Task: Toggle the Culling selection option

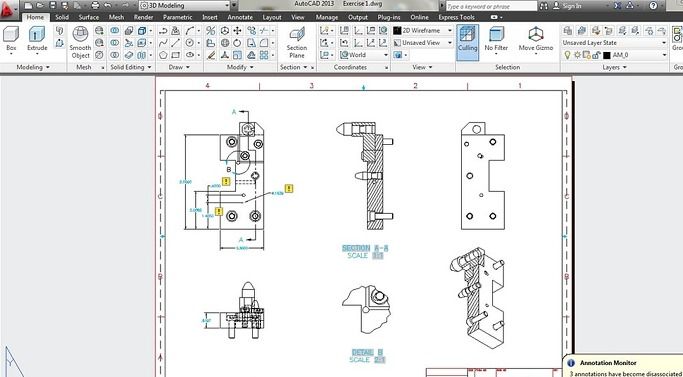Action: point(467,42)
